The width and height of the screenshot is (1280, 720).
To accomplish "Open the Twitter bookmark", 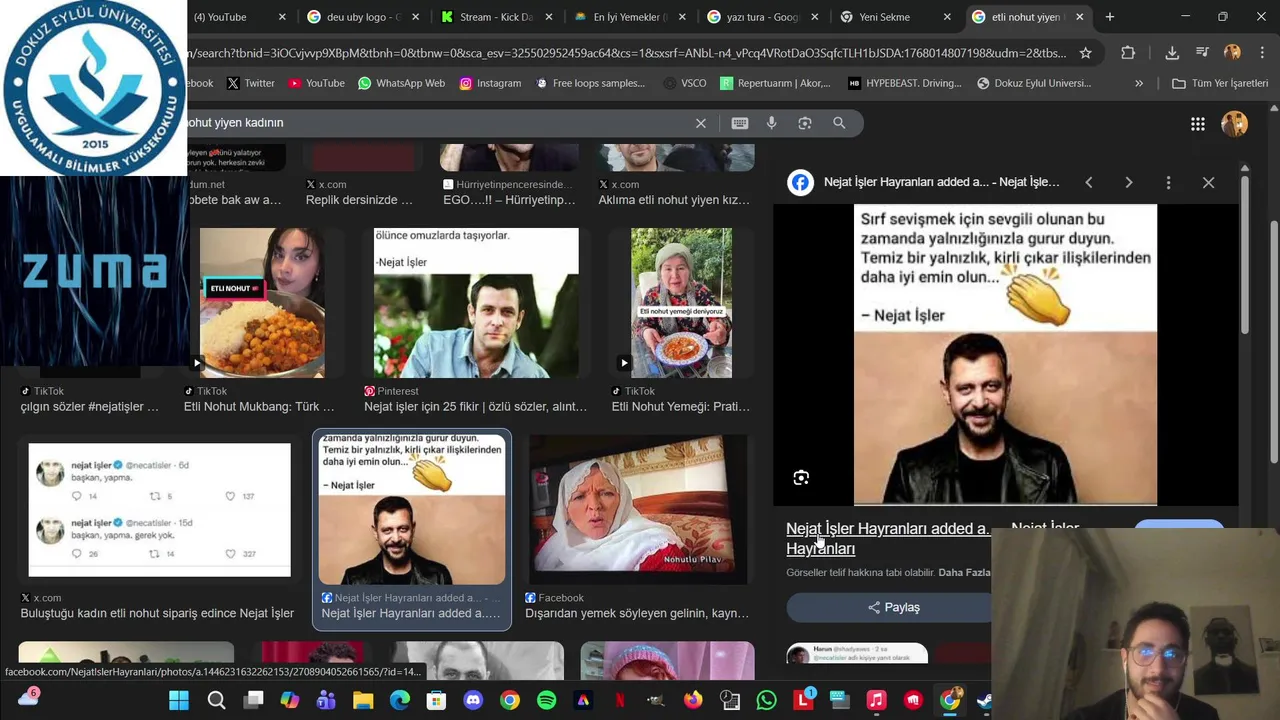I will coord(250,83).
